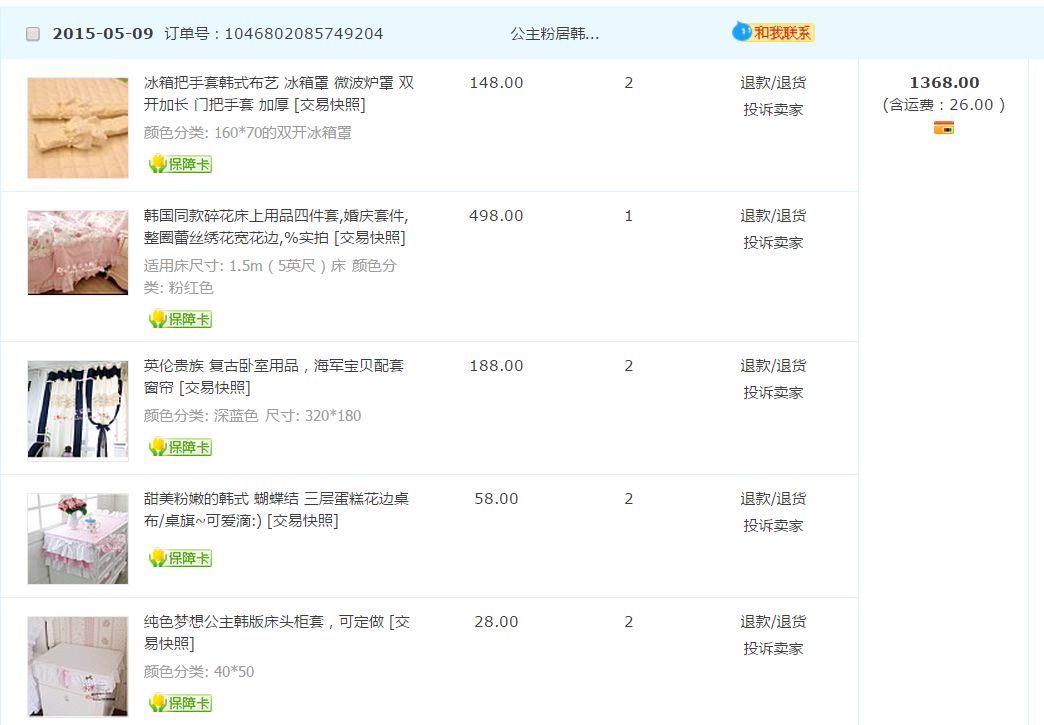Click 投诉卖家 for the pink bedding set

pyautogui.click(x=773, y=242)
